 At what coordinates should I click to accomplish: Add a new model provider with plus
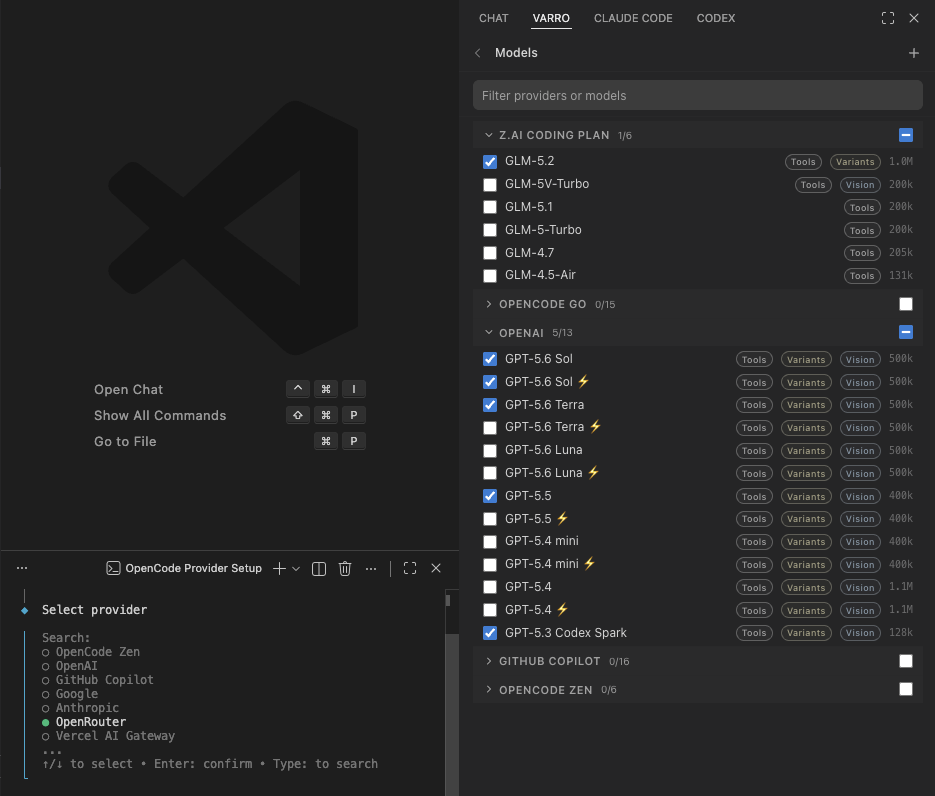[914, 53]
